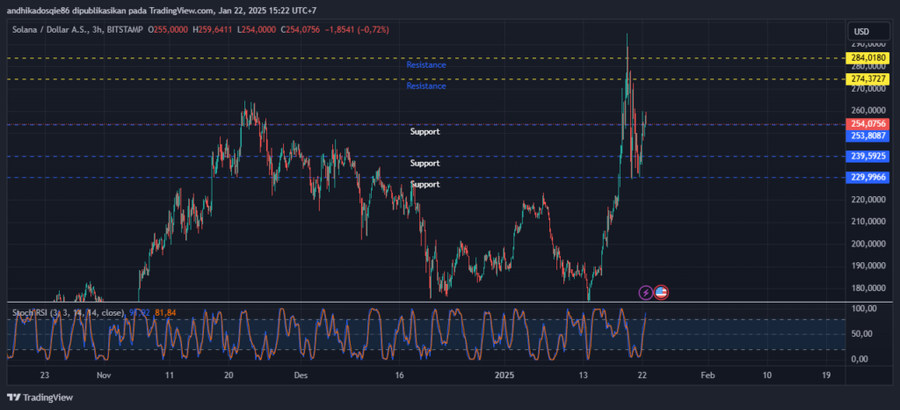Click the open value O255,0000

[168, 29]
